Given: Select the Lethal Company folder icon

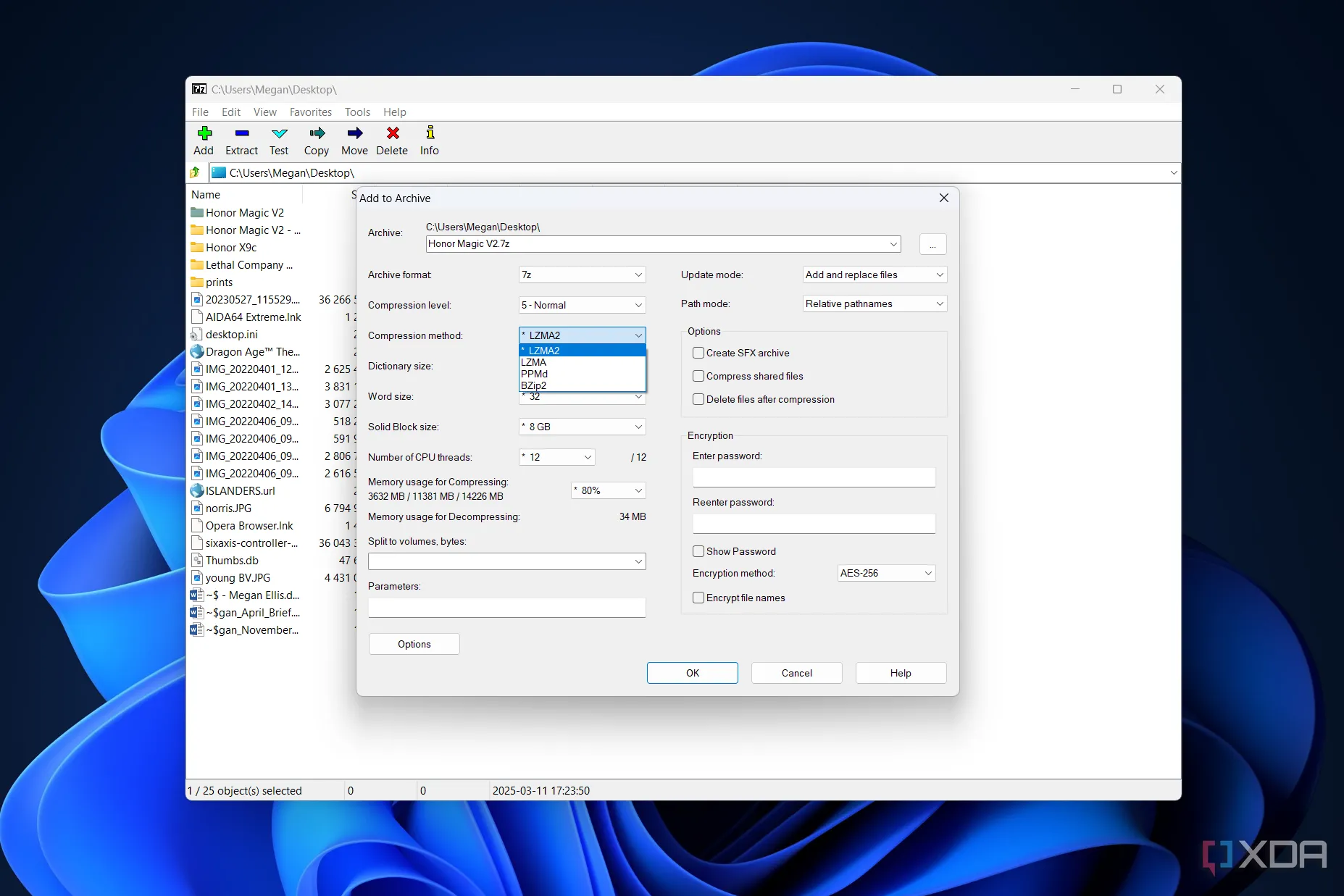Looking at the screenshot, I should 197,264.
